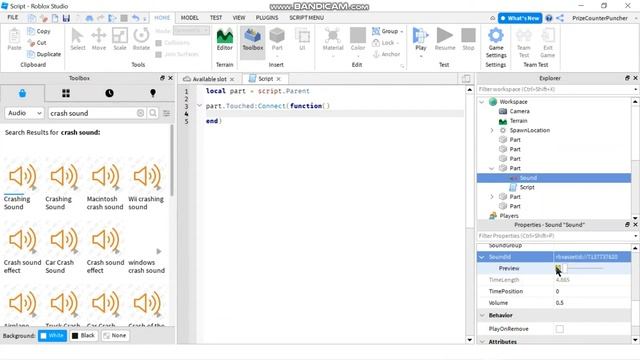Screen dimensions: 640x360
Task: Collapse the Attributes section arrow
Action: (x=482, y=342)
